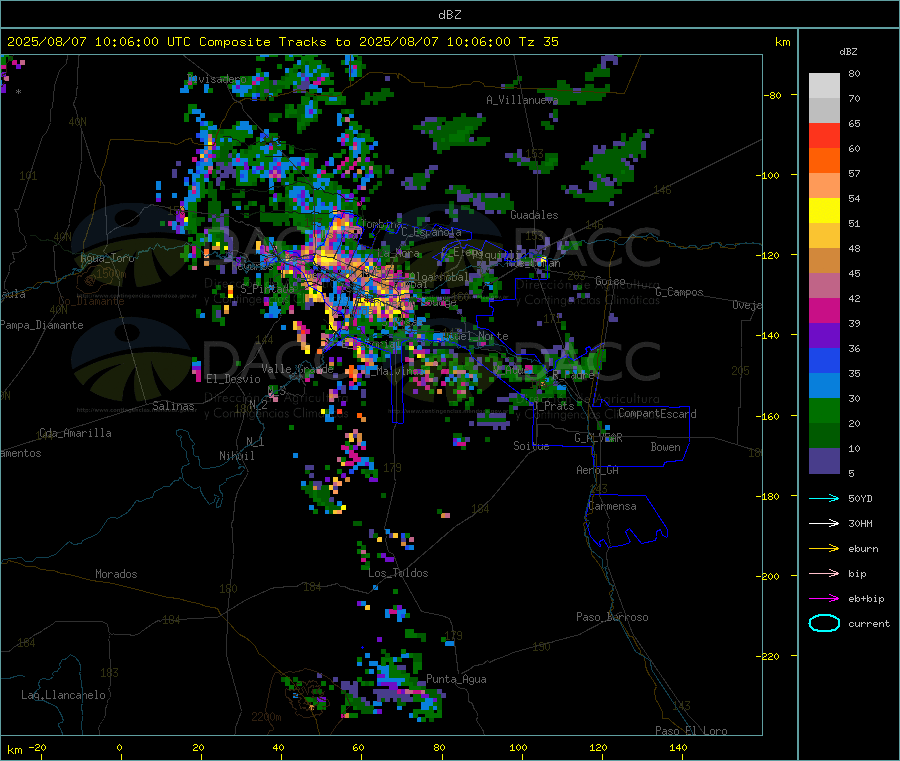Click the Salinas map label
900x761 pixels.
[173, 406]
